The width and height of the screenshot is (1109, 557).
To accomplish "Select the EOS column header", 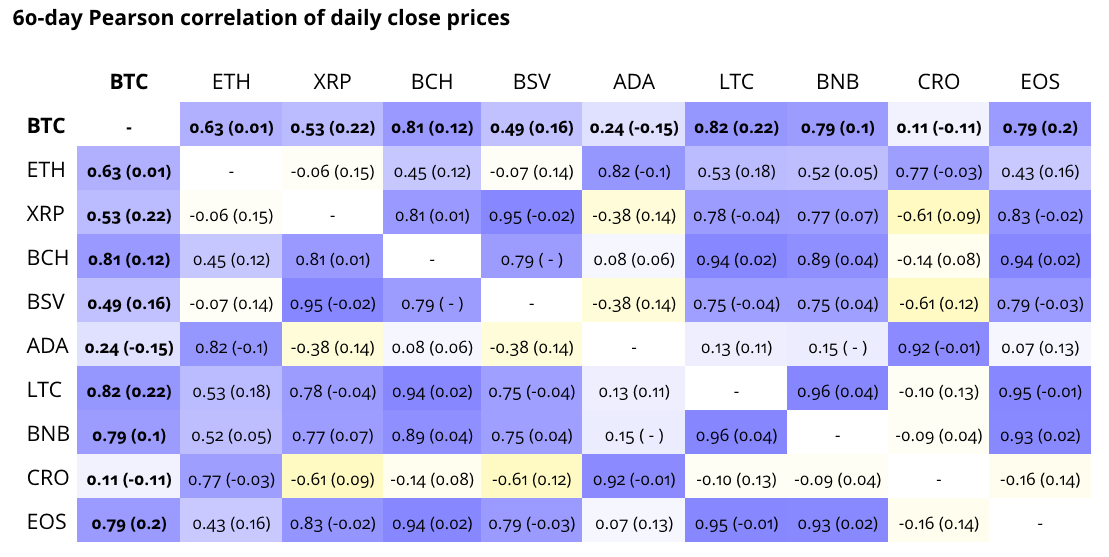I will (1038, 82).
